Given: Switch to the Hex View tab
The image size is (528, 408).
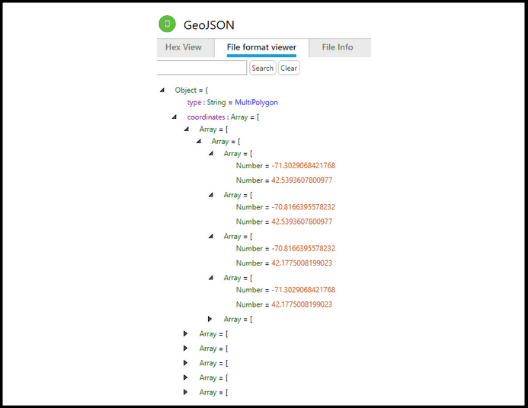Looking at the screenshot, I should pos(184,47).
